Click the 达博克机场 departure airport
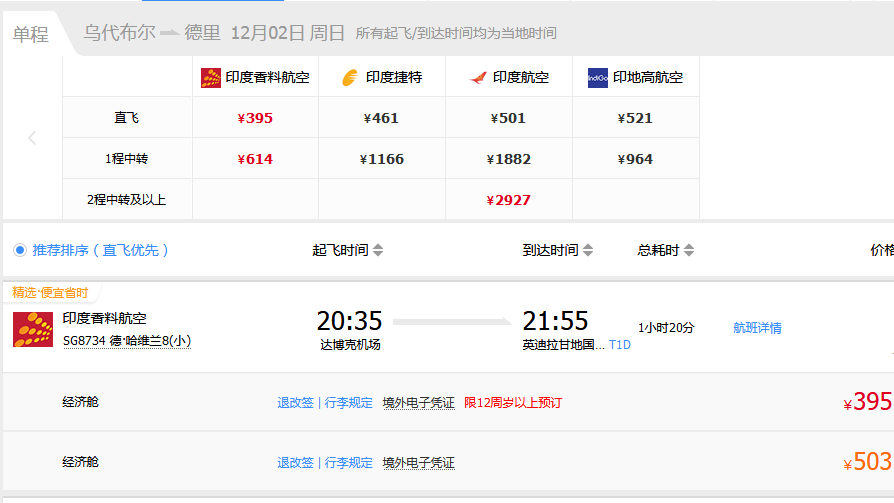This screenshot has width=894, height=503. tap(350, 344)
